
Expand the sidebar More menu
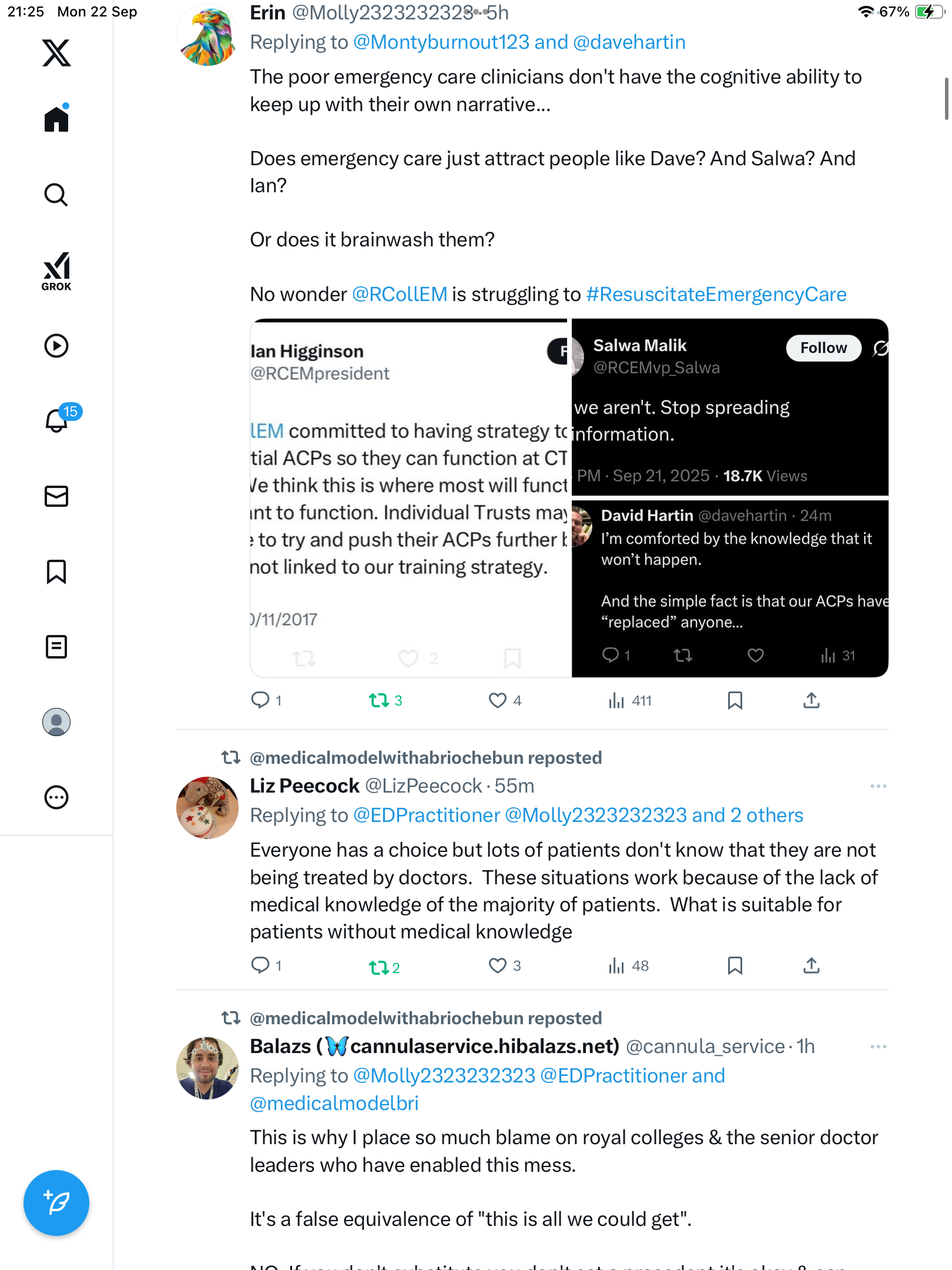pos(56,797)
